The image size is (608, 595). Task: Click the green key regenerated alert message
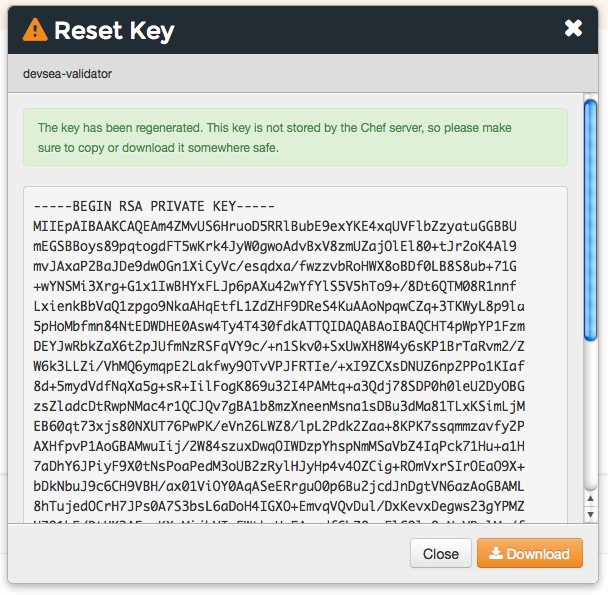(x=295, y=137)
